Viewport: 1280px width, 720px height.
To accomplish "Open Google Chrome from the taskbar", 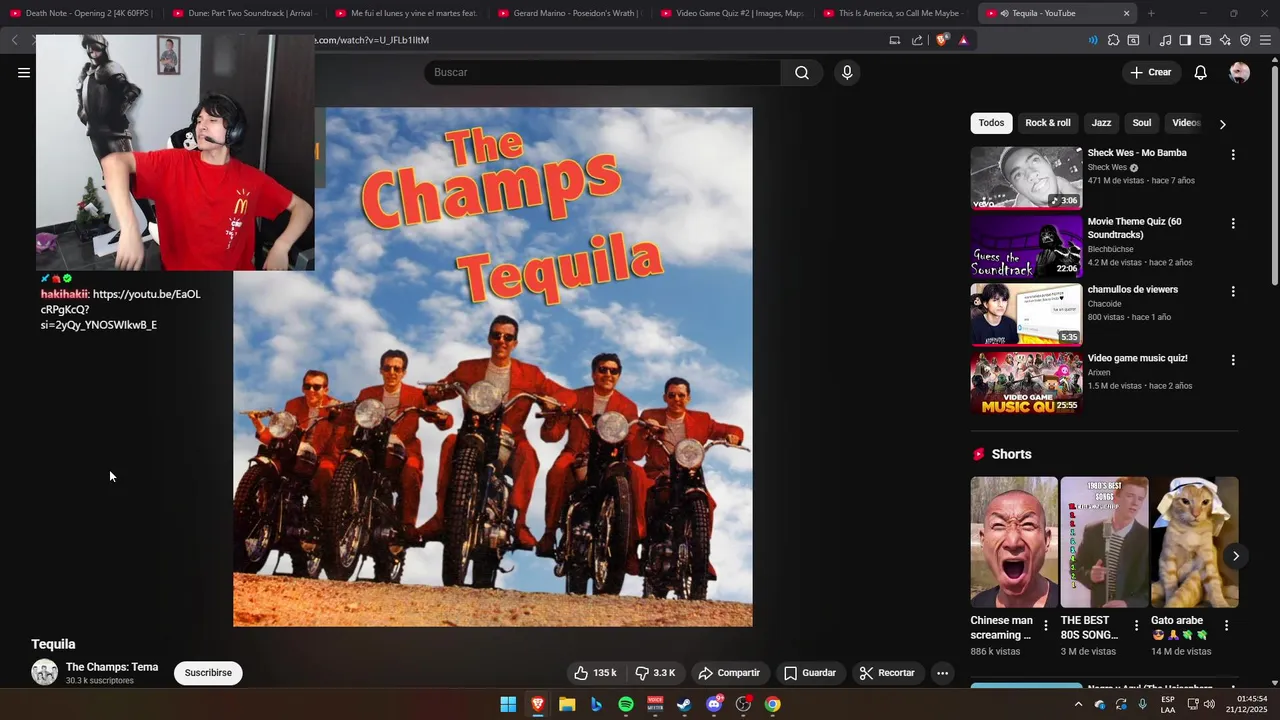I will [772, 704].
